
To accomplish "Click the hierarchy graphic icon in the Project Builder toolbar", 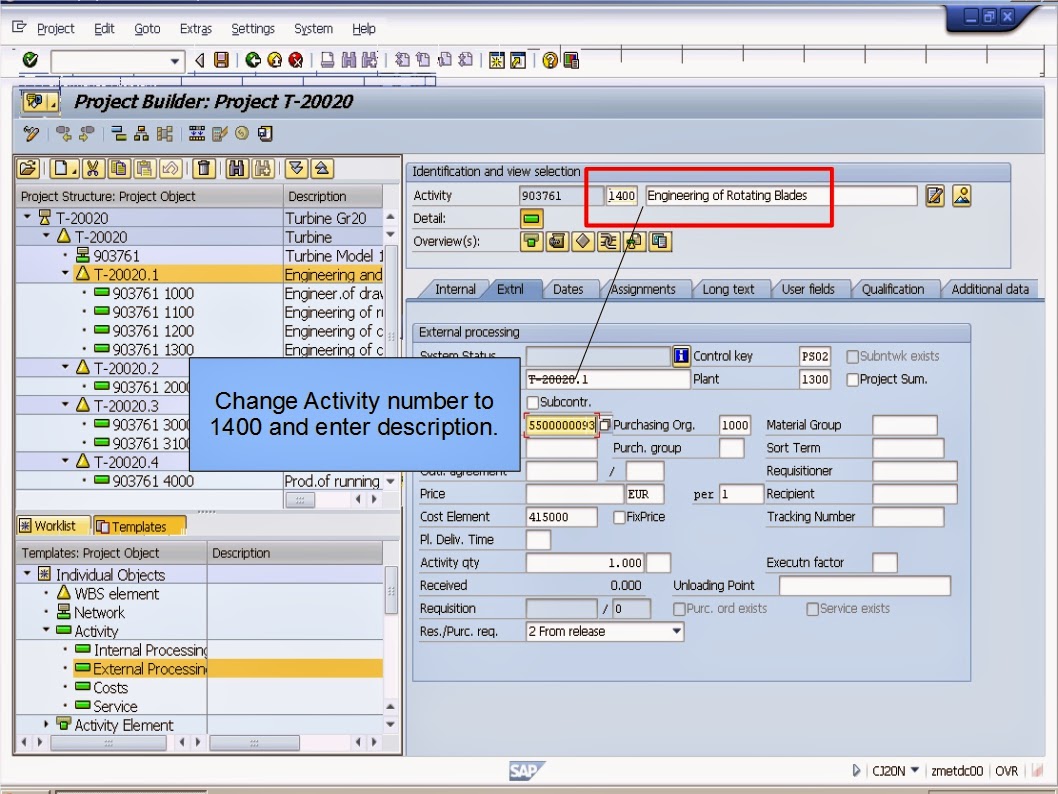I will 141,134.
